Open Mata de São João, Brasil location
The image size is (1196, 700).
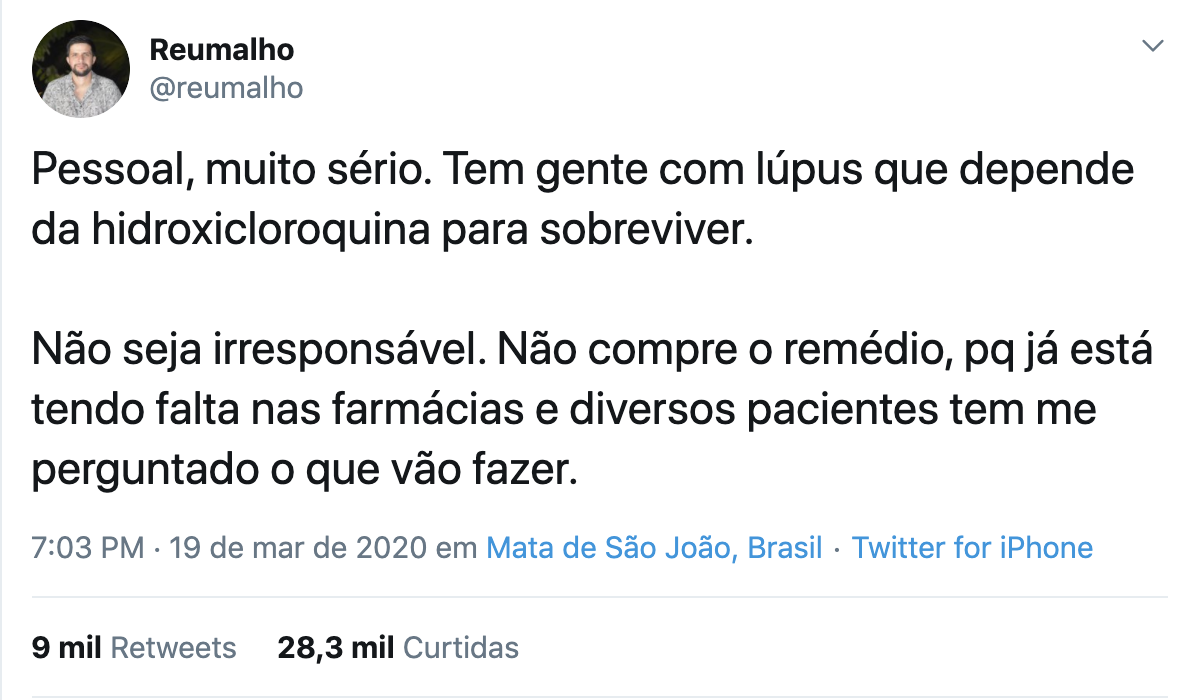click(654, 547)
